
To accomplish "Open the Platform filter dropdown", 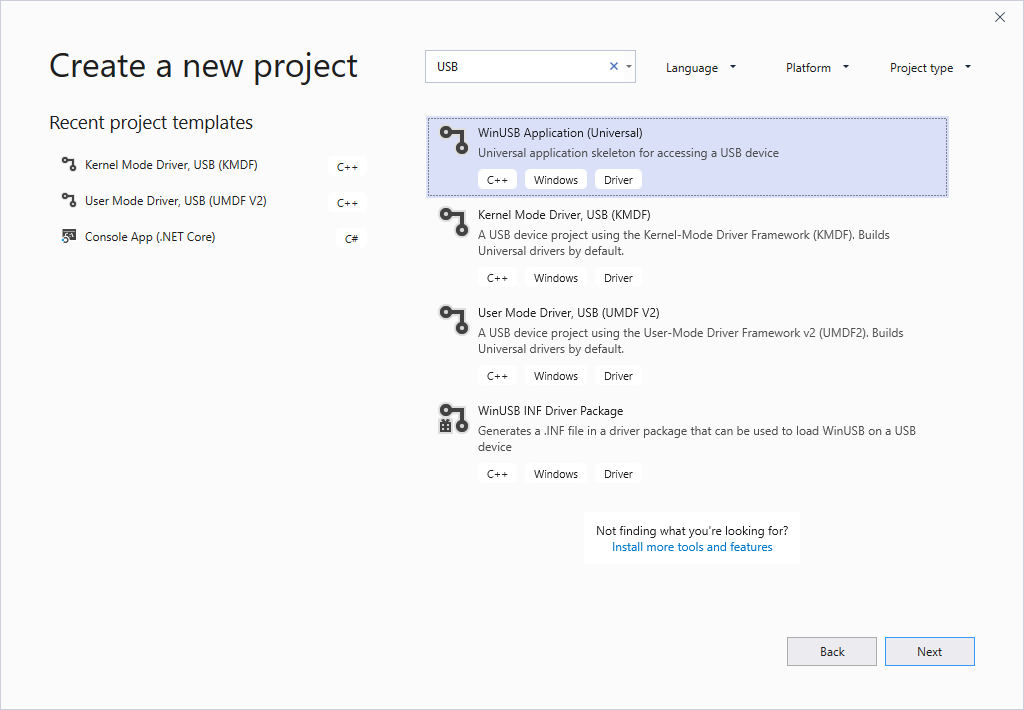I will [x=817, y=67].
